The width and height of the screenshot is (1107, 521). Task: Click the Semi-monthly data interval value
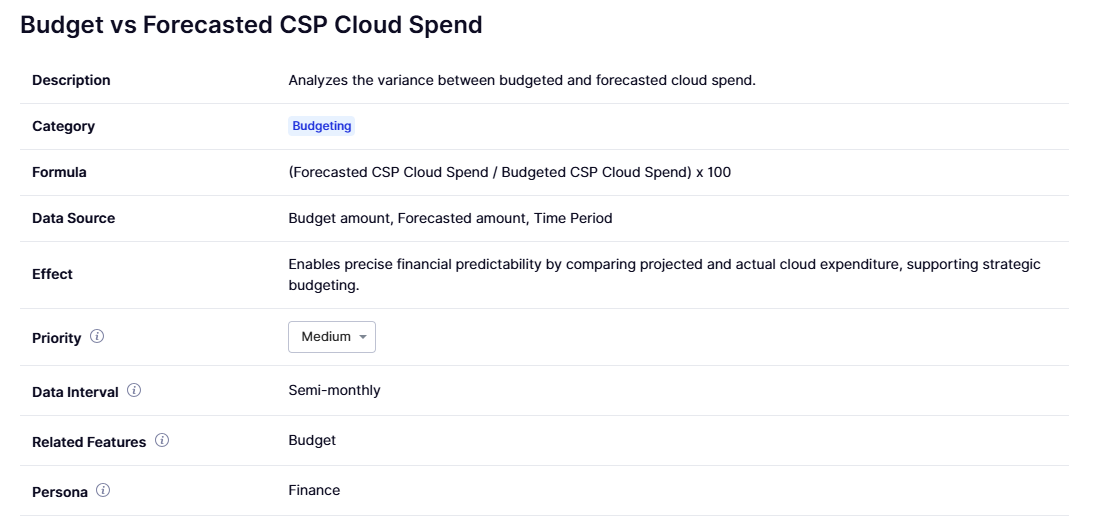pyautogui.click(x=334, y=390)
